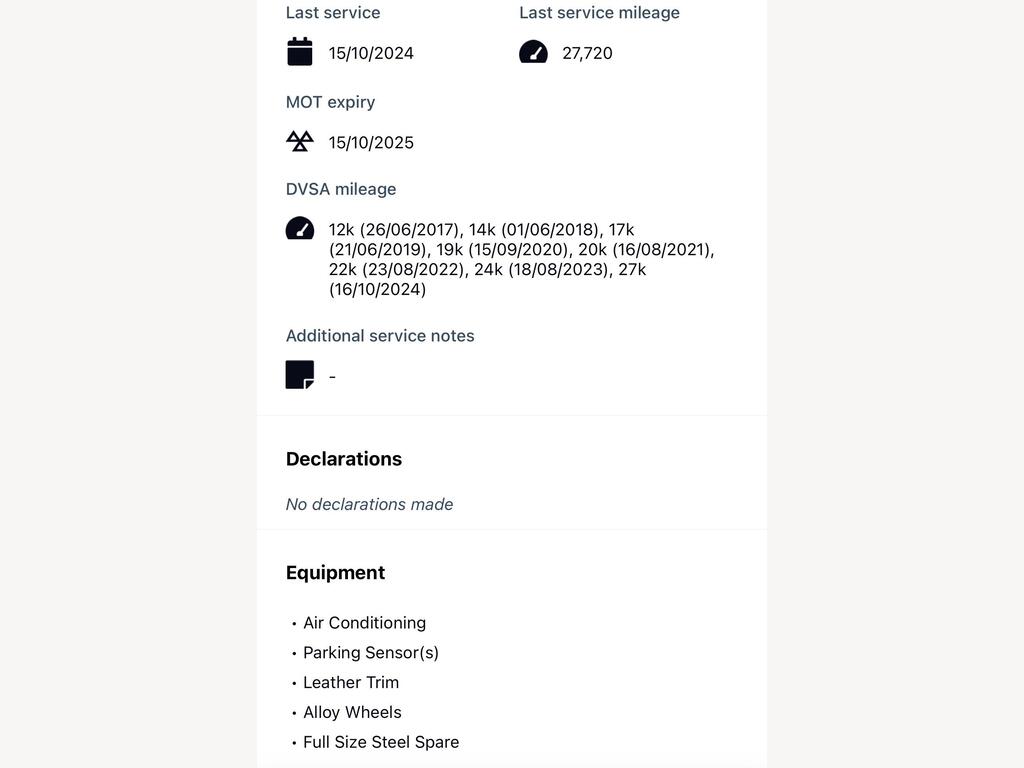The height and width of the screenshot is (768, 1024).
Task: Select the Parking Sensor(s) equipment item
Action: [x=371, y=652]
